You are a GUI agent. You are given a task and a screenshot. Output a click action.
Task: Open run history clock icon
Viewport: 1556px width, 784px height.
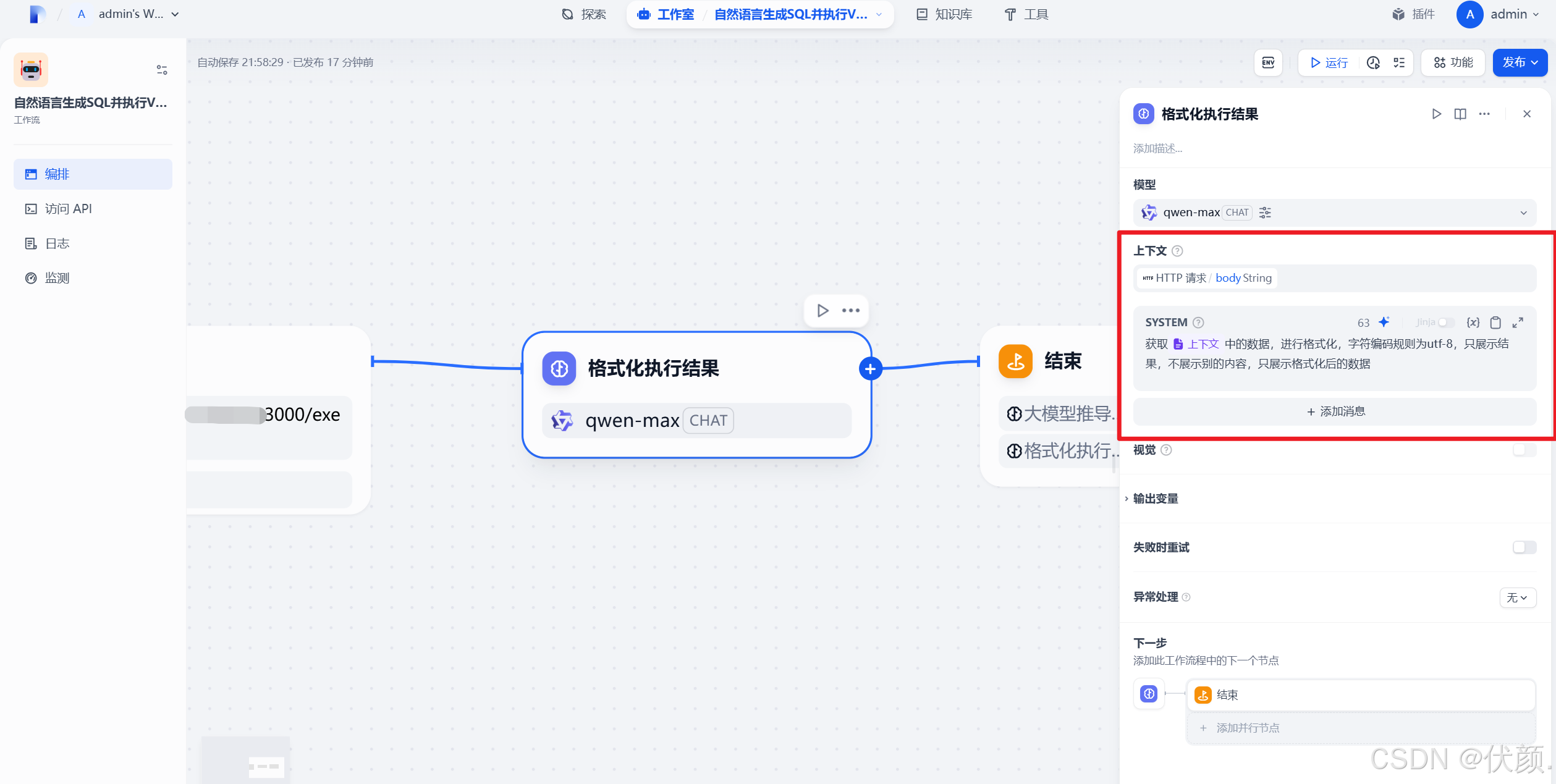pyautogui.click(x=1373, y=62)
